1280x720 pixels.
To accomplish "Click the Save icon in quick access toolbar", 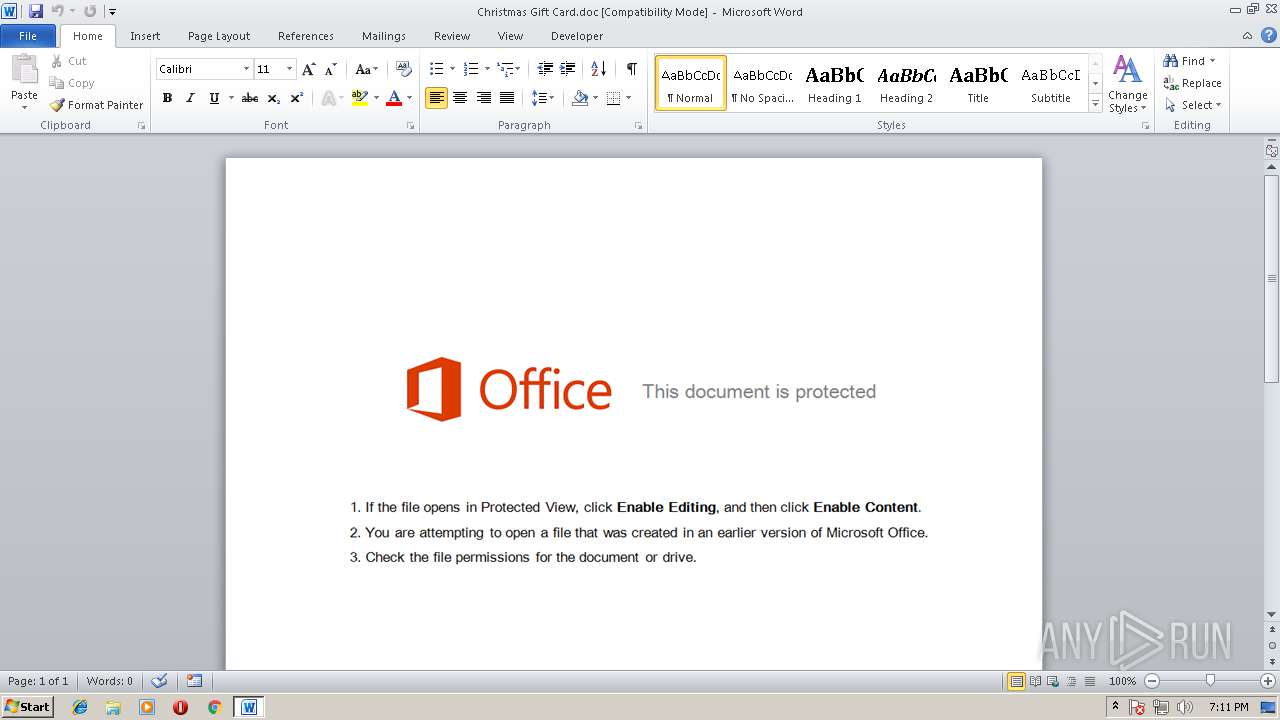I will click(36, 11).
